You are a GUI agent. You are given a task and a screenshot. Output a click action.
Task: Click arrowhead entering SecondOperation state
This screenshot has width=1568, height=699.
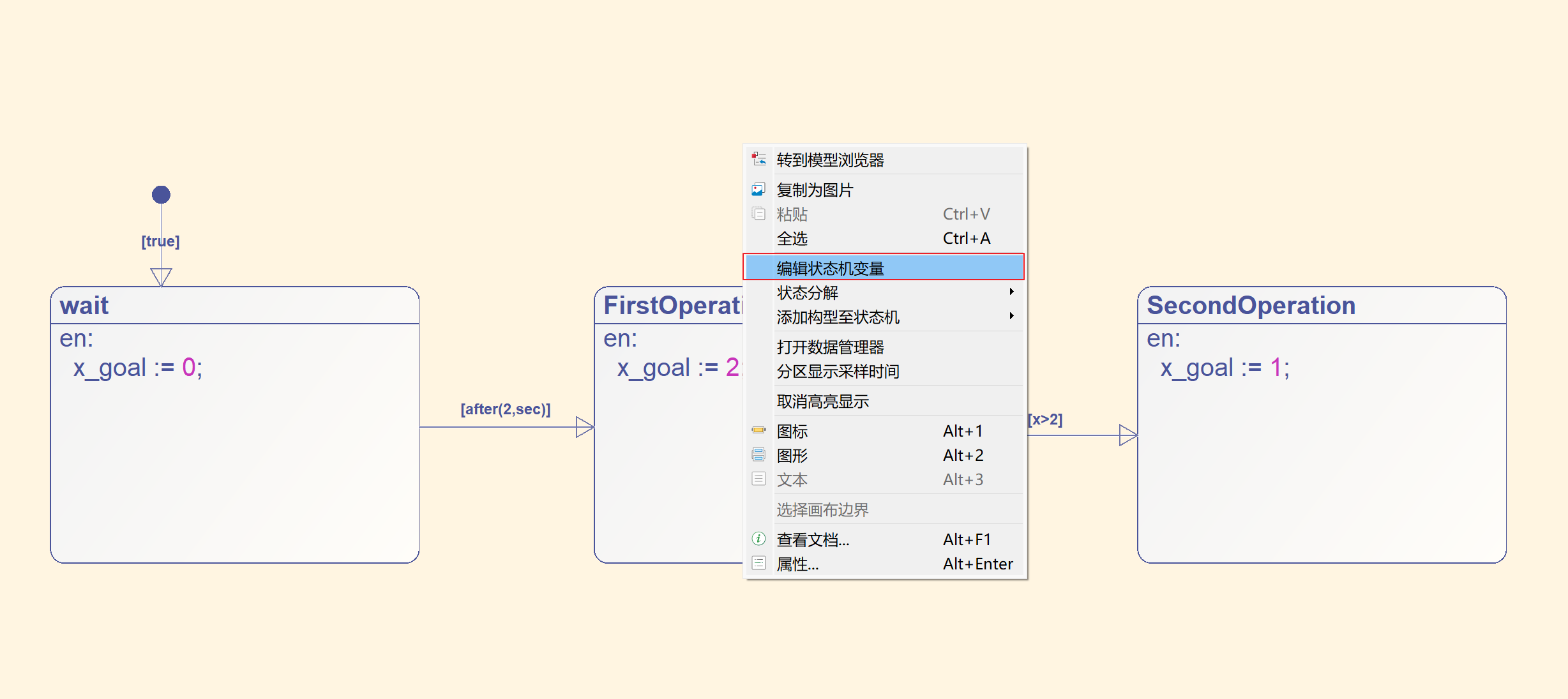(1128, 435)
